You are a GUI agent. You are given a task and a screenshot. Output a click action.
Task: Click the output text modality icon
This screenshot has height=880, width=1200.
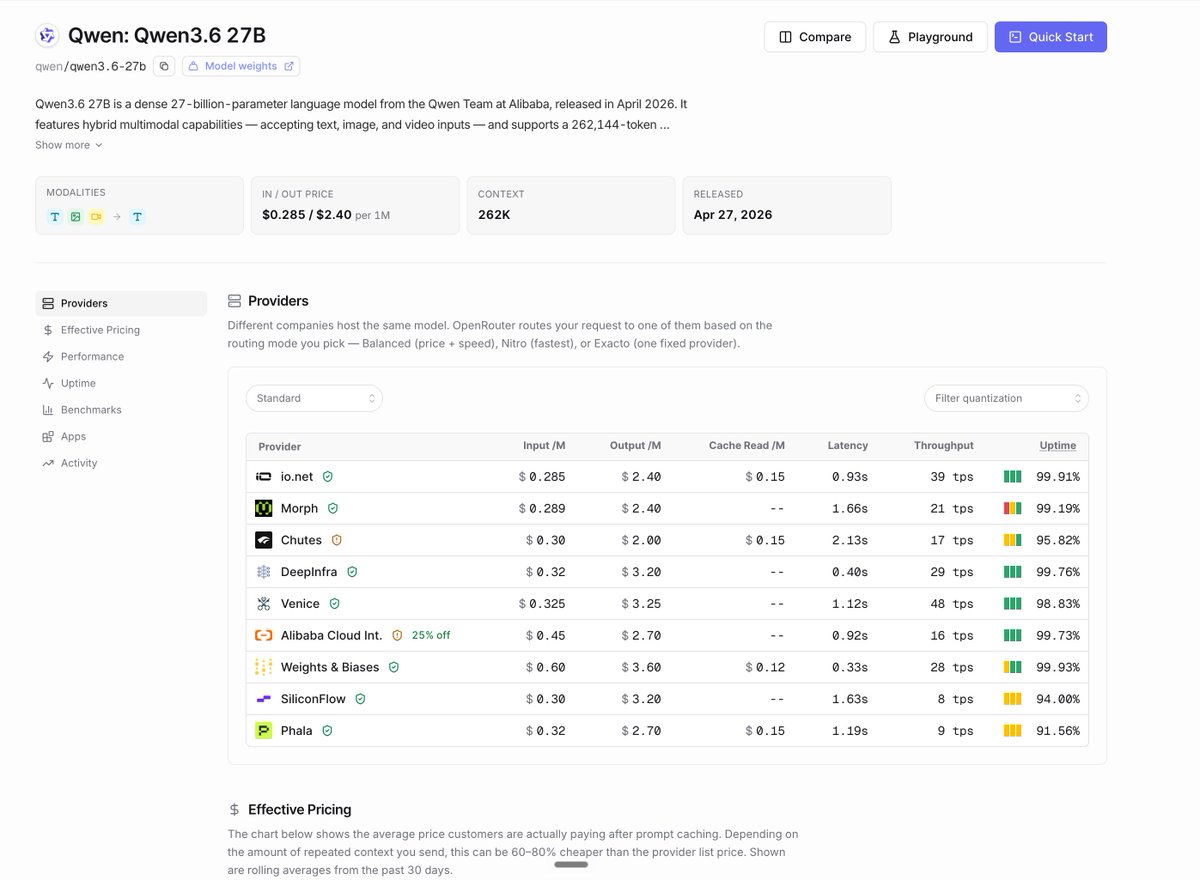pos(137,217)
